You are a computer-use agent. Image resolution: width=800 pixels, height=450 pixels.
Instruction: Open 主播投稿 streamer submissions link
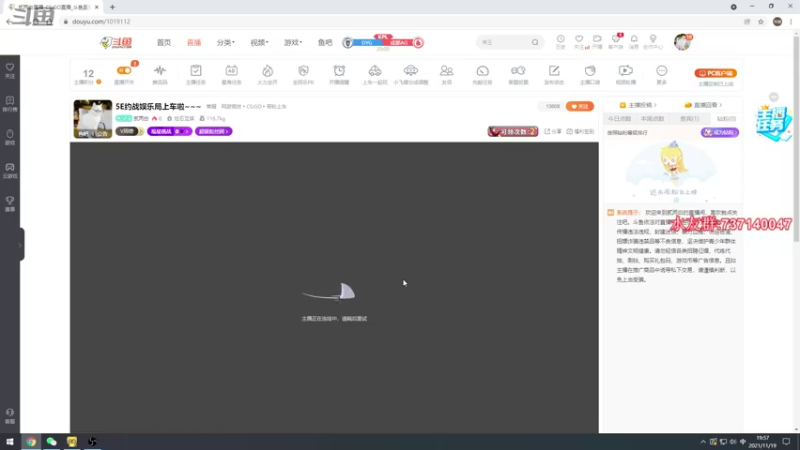pyautogui.click(x=638, y=105)
